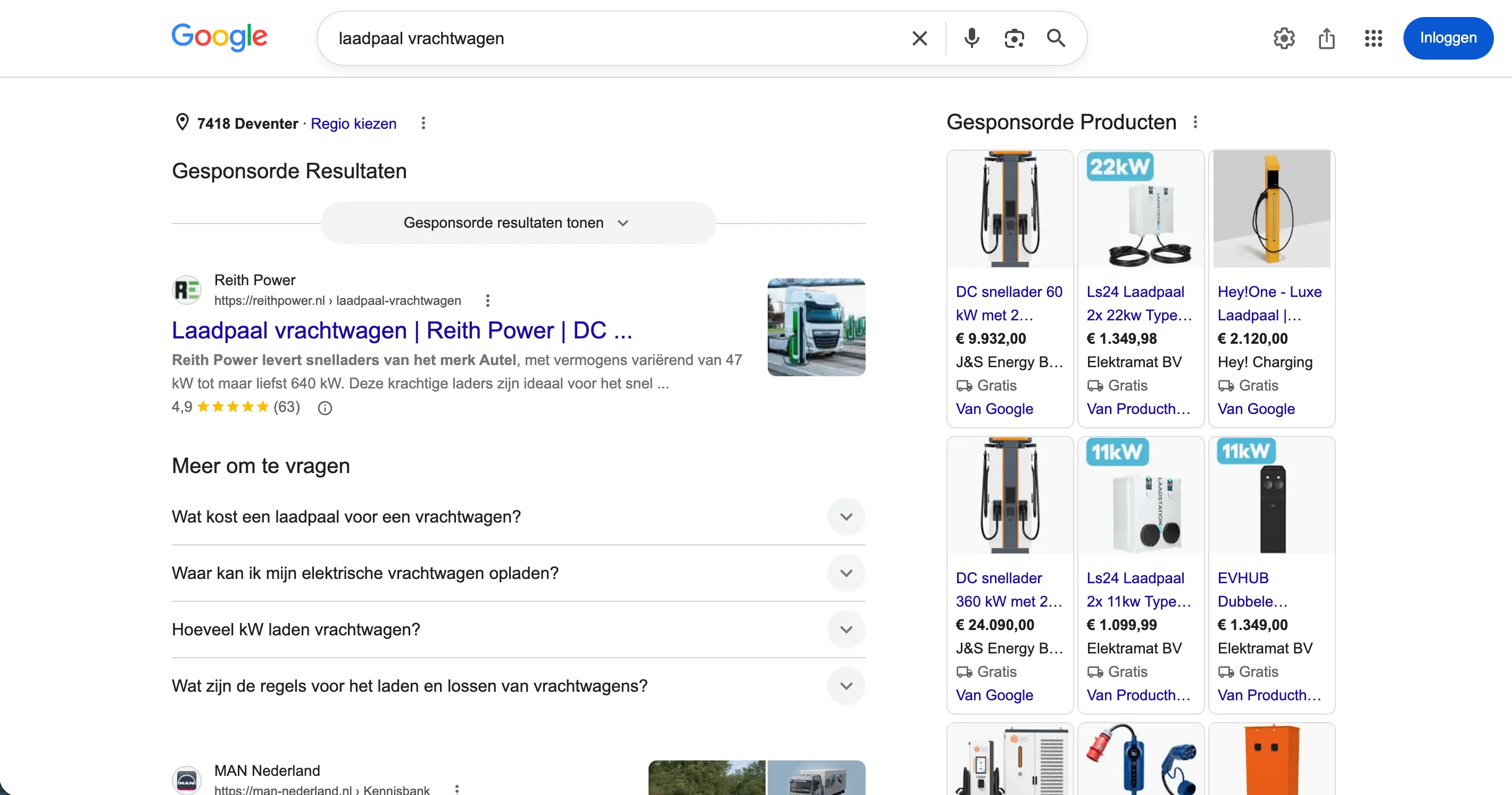Click 11kW Ls24 Laadpaal product image
The width and height of the screenshot is (1512, 795).
(1141, 495)
